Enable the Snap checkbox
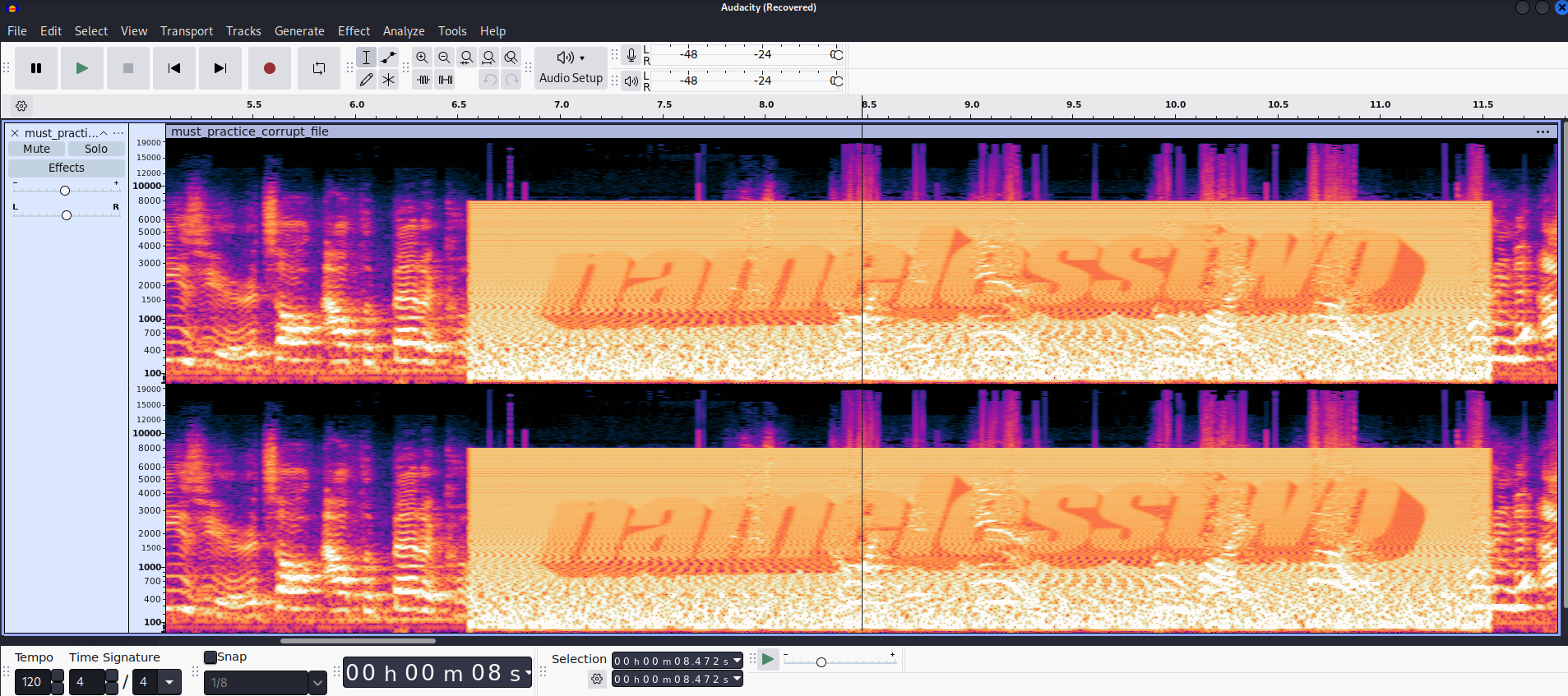The image size is (1568, 696). click(210, 657)
